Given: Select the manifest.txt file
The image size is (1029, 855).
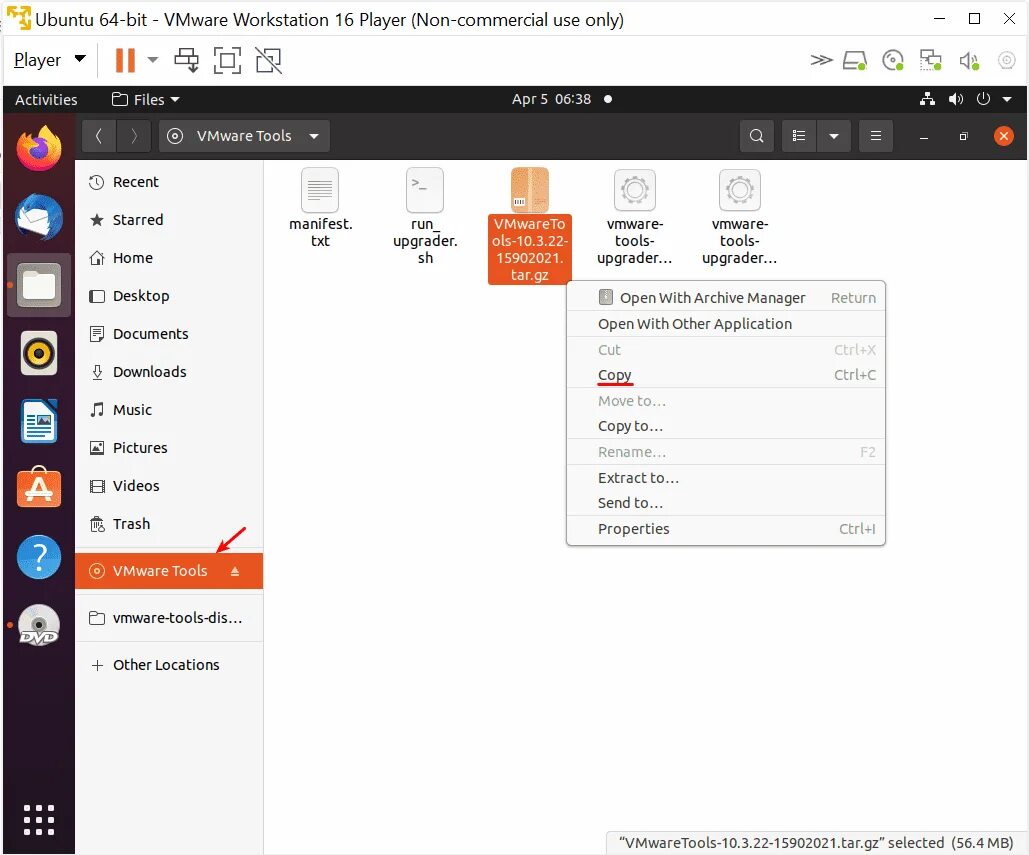Looking at the screenshot, I should [320, 208].
